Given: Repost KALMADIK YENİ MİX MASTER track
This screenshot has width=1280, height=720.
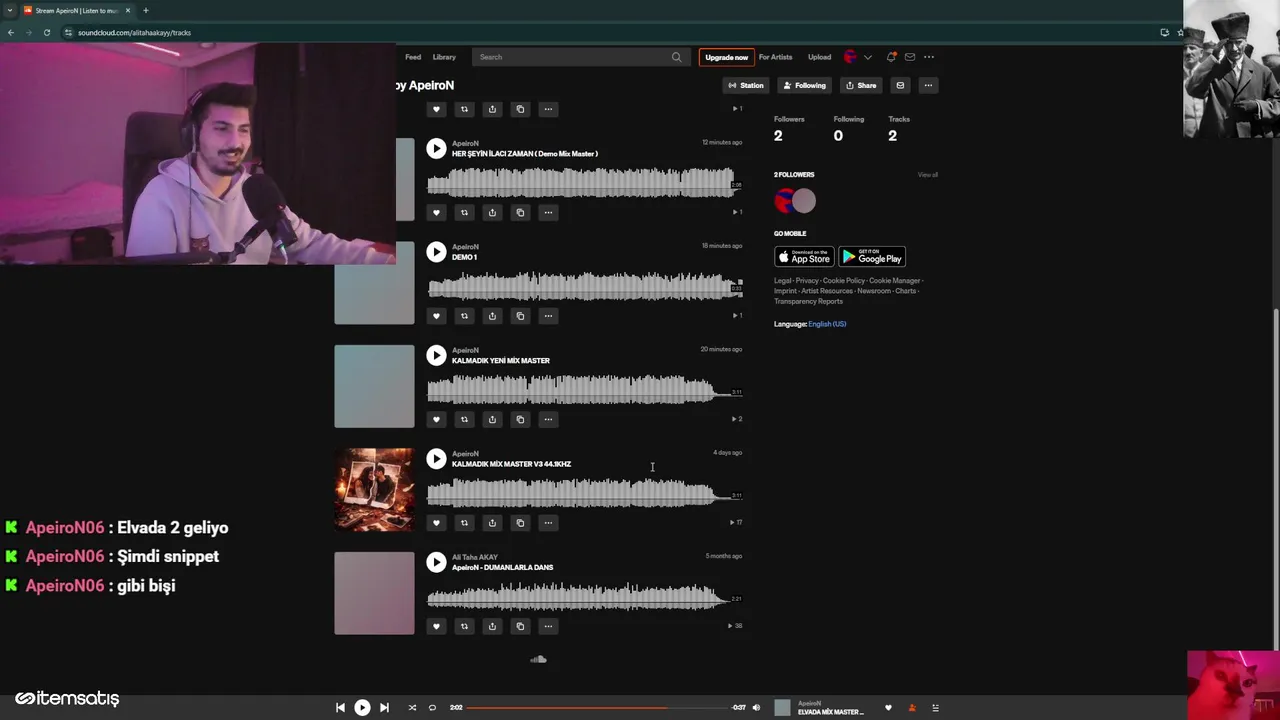Looking at the screenshot, I should coord(464,419).
